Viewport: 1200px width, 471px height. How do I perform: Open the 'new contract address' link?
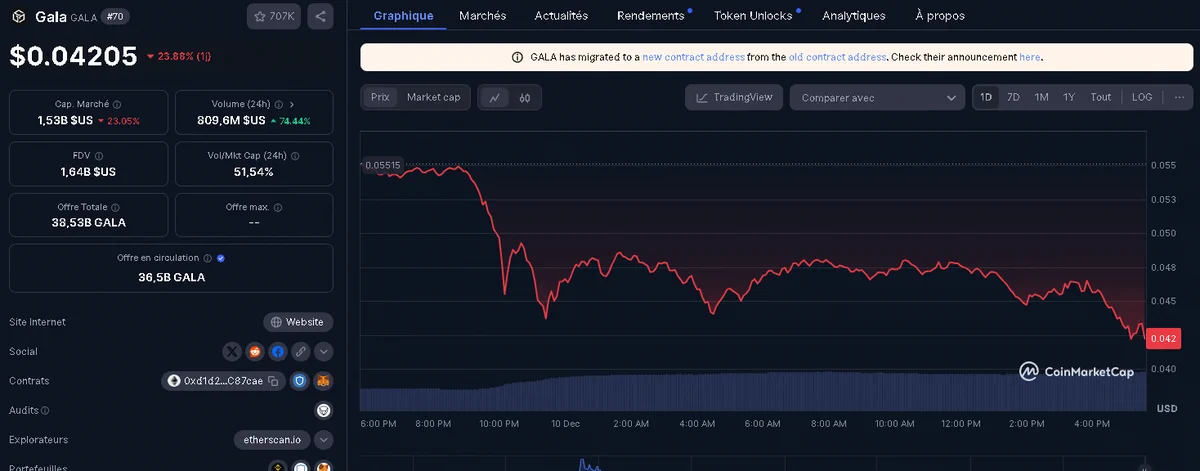[x=693, y=57]
